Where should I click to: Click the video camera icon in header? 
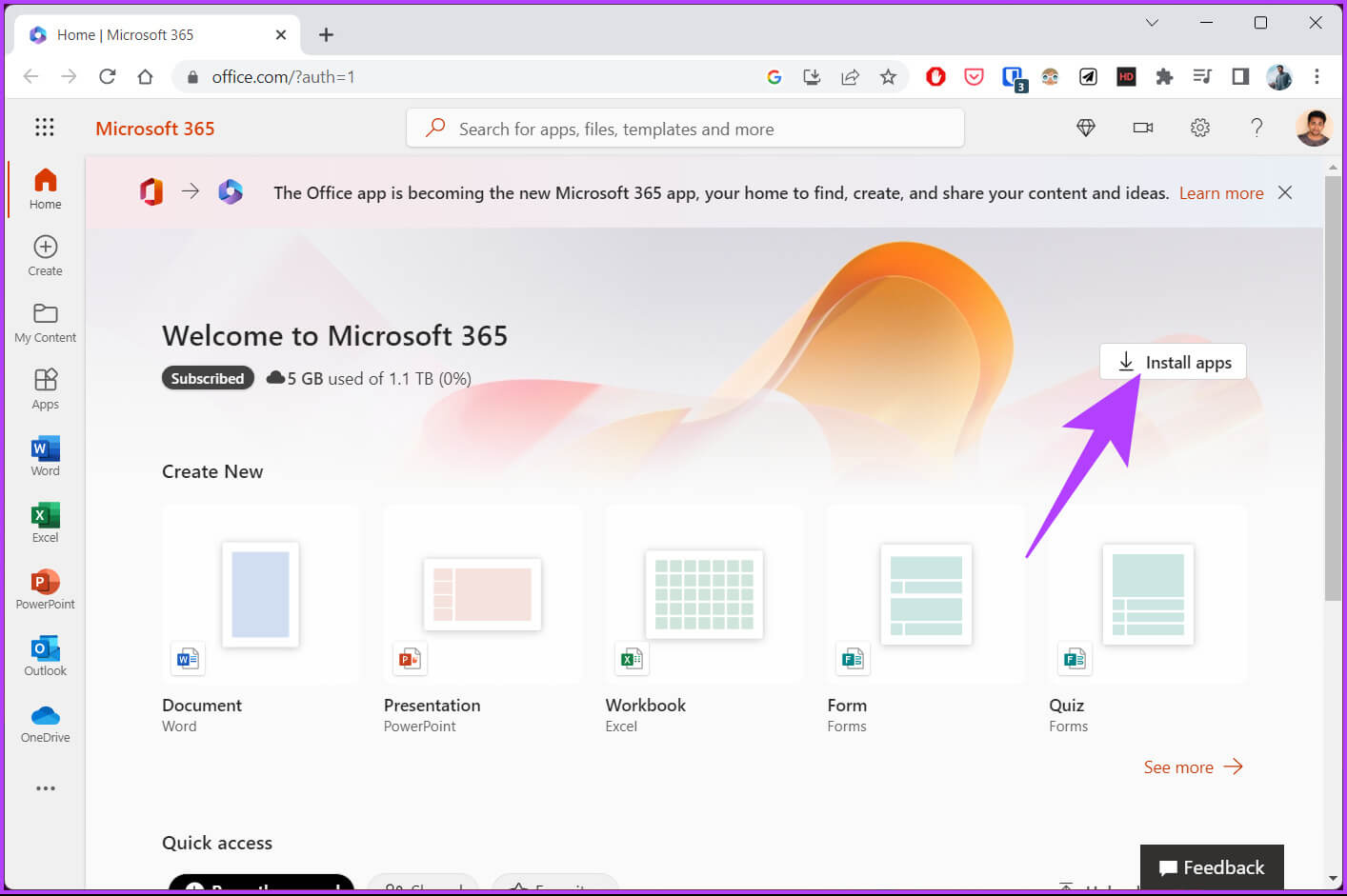coord(1143,128)
